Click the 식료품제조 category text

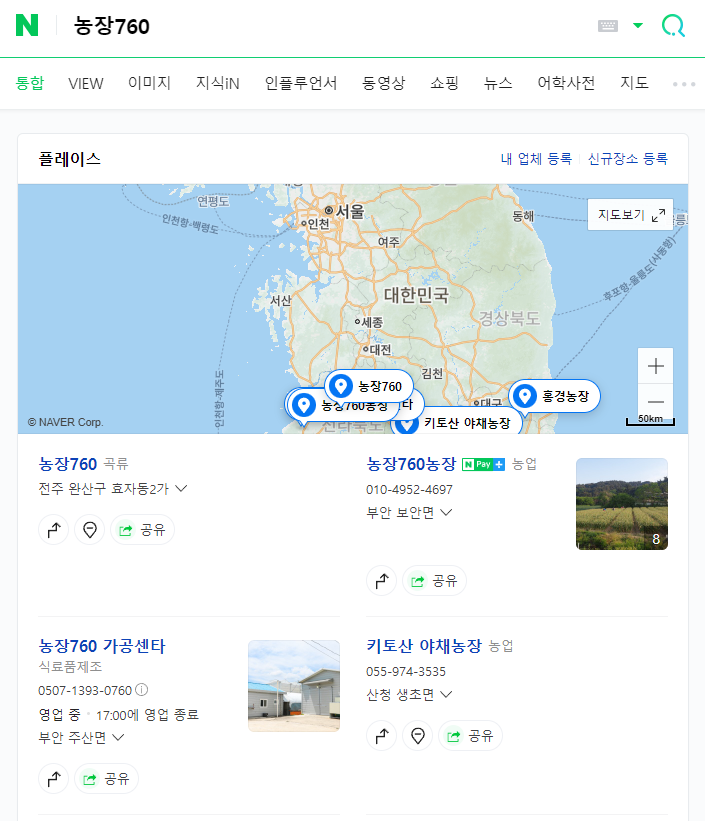pyautogui.click(x=70, y=667)
